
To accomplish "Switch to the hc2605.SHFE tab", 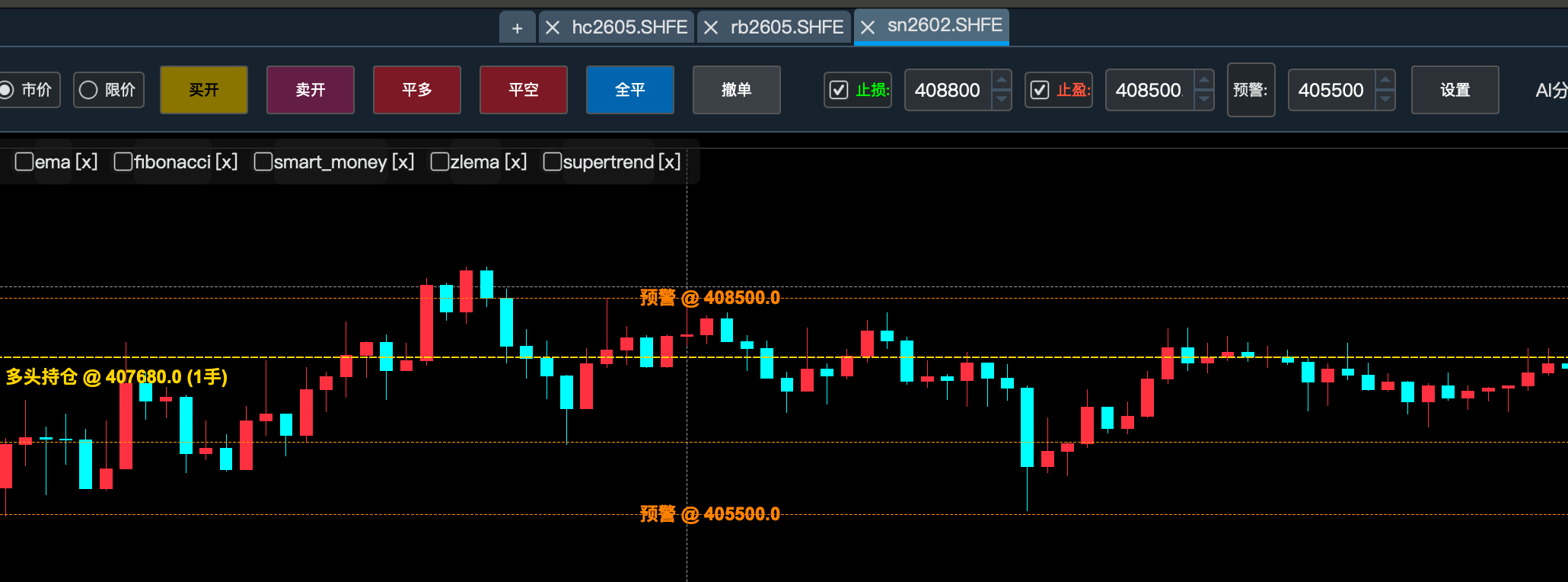I will pyautogui.click(x=629, y=28).
